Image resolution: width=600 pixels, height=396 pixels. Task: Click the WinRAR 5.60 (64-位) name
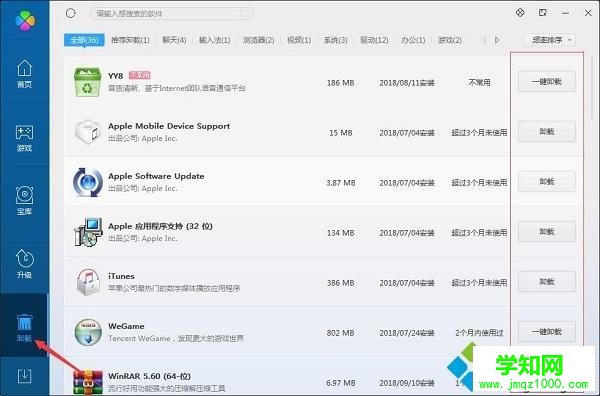(149, 376)
